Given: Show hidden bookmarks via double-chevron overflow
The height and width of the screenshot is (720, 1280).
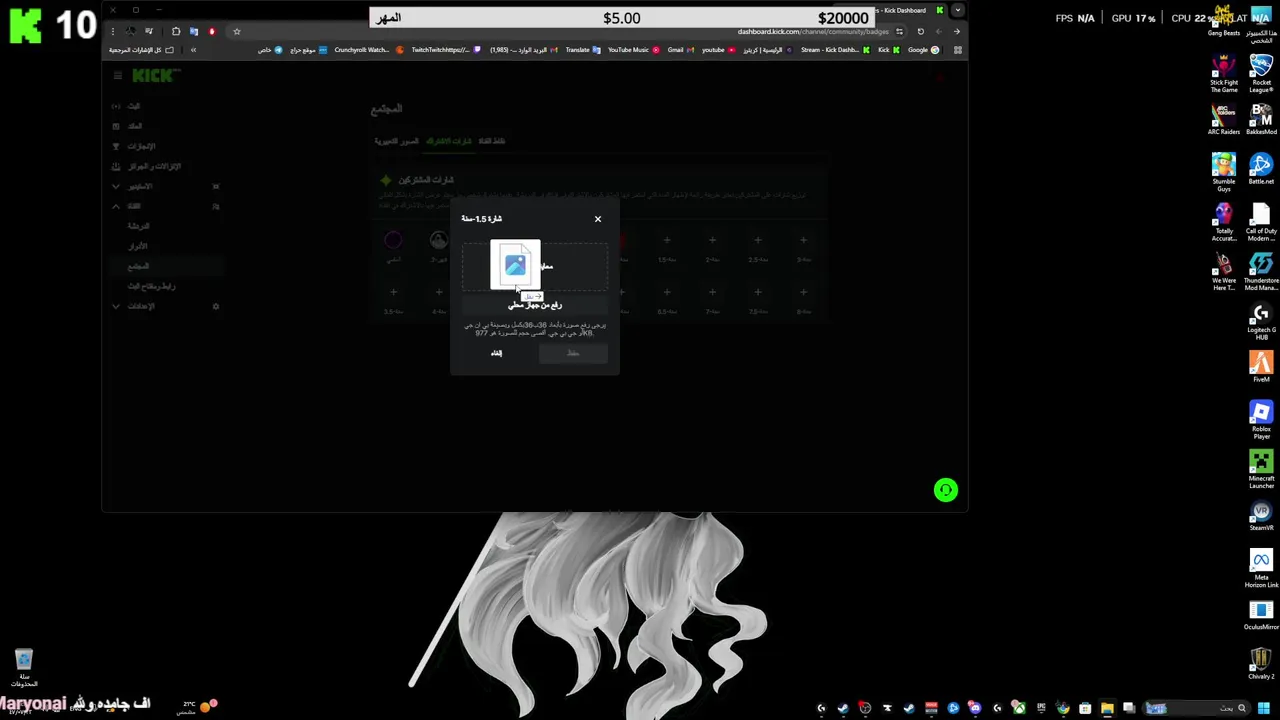Looking at the screenshot, I should click(x=193, y=50).
